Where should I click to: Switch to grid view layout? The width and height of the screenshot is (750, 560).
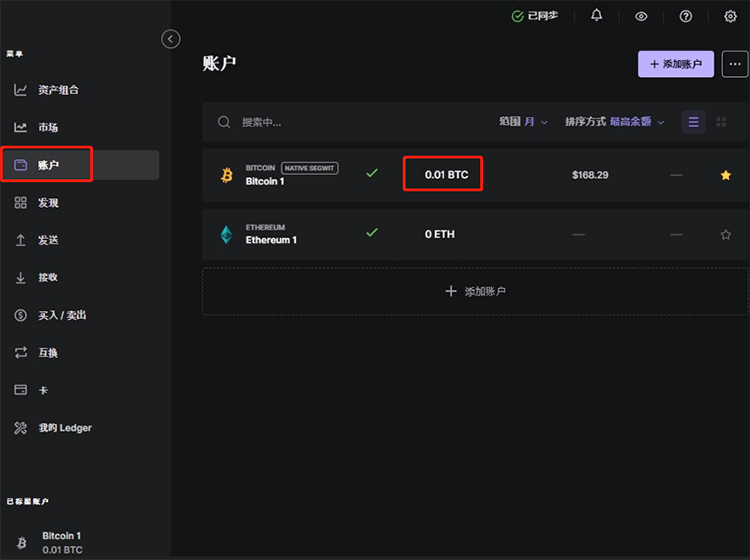click(721, 122)
